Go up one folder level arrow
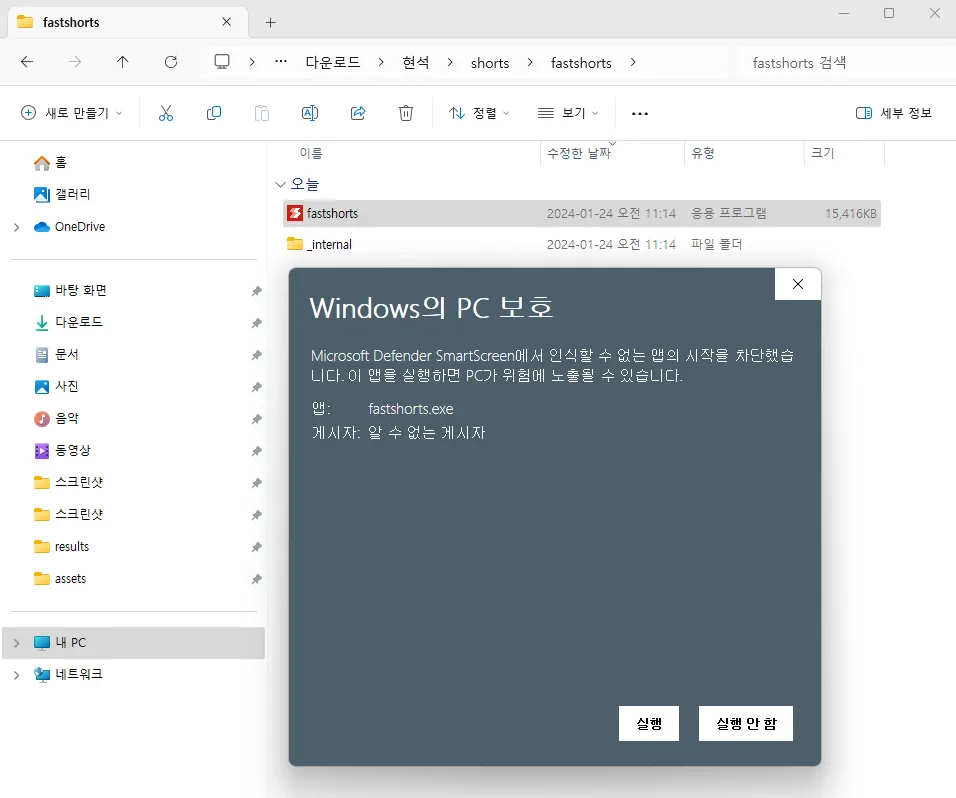The width and height of the screenshot is (956, 798). coord(123,62)
